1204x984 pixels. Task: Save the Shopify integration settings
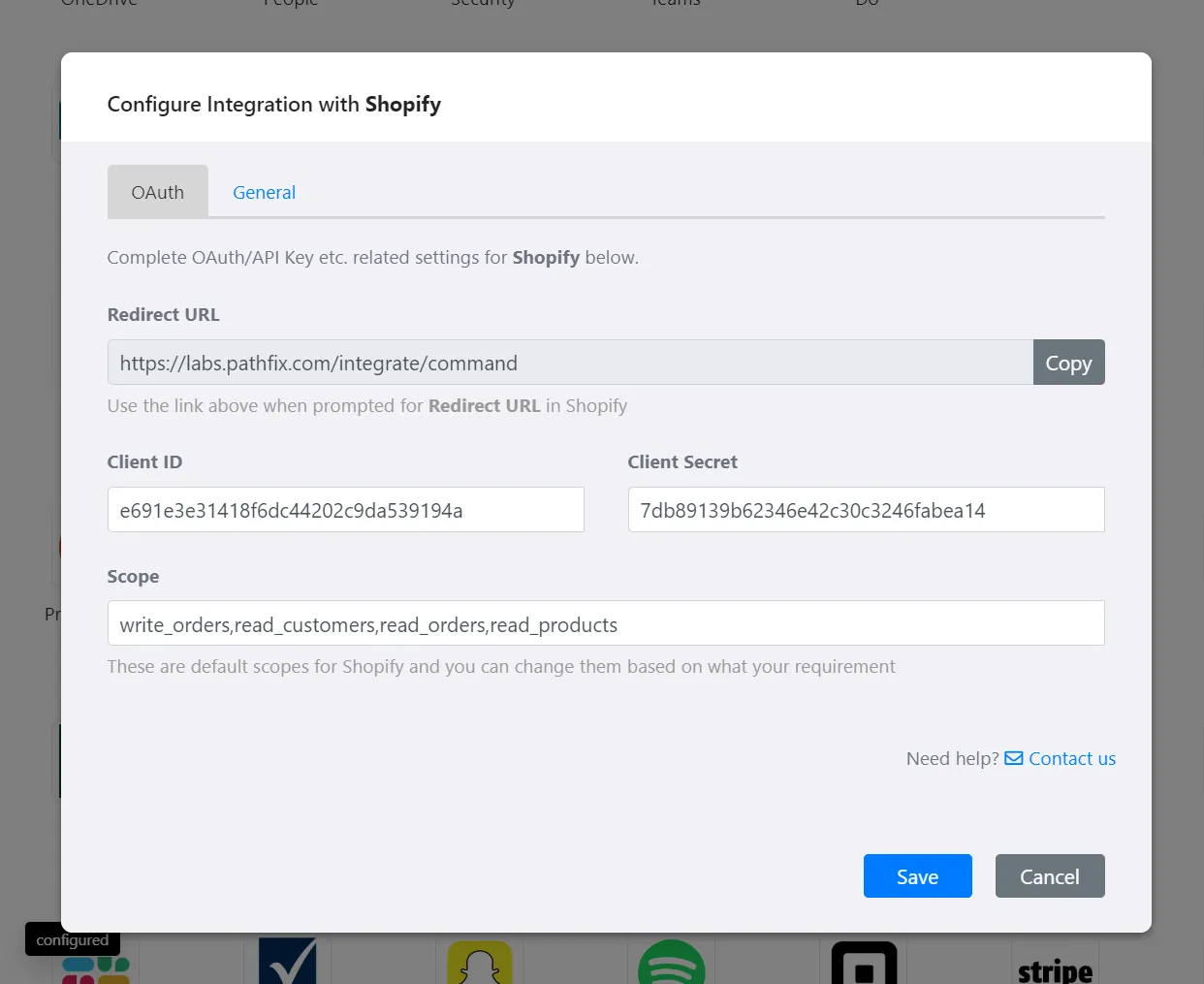[917, 876]
